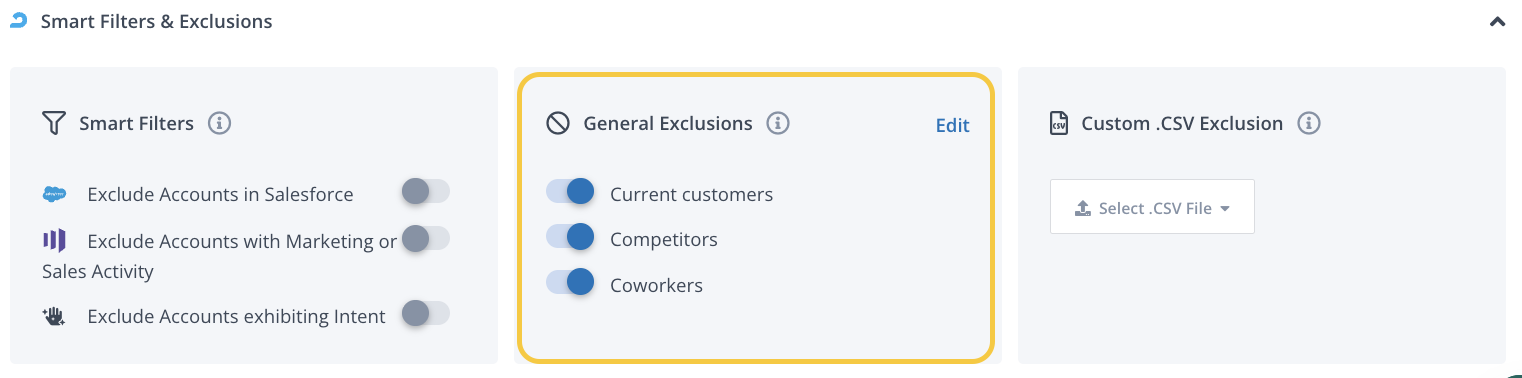Image resolution: width=1522 pixels, height=378 pixels.
Task: Click the General Exclusions prohibited-circle icon
Action: (558, 123)
